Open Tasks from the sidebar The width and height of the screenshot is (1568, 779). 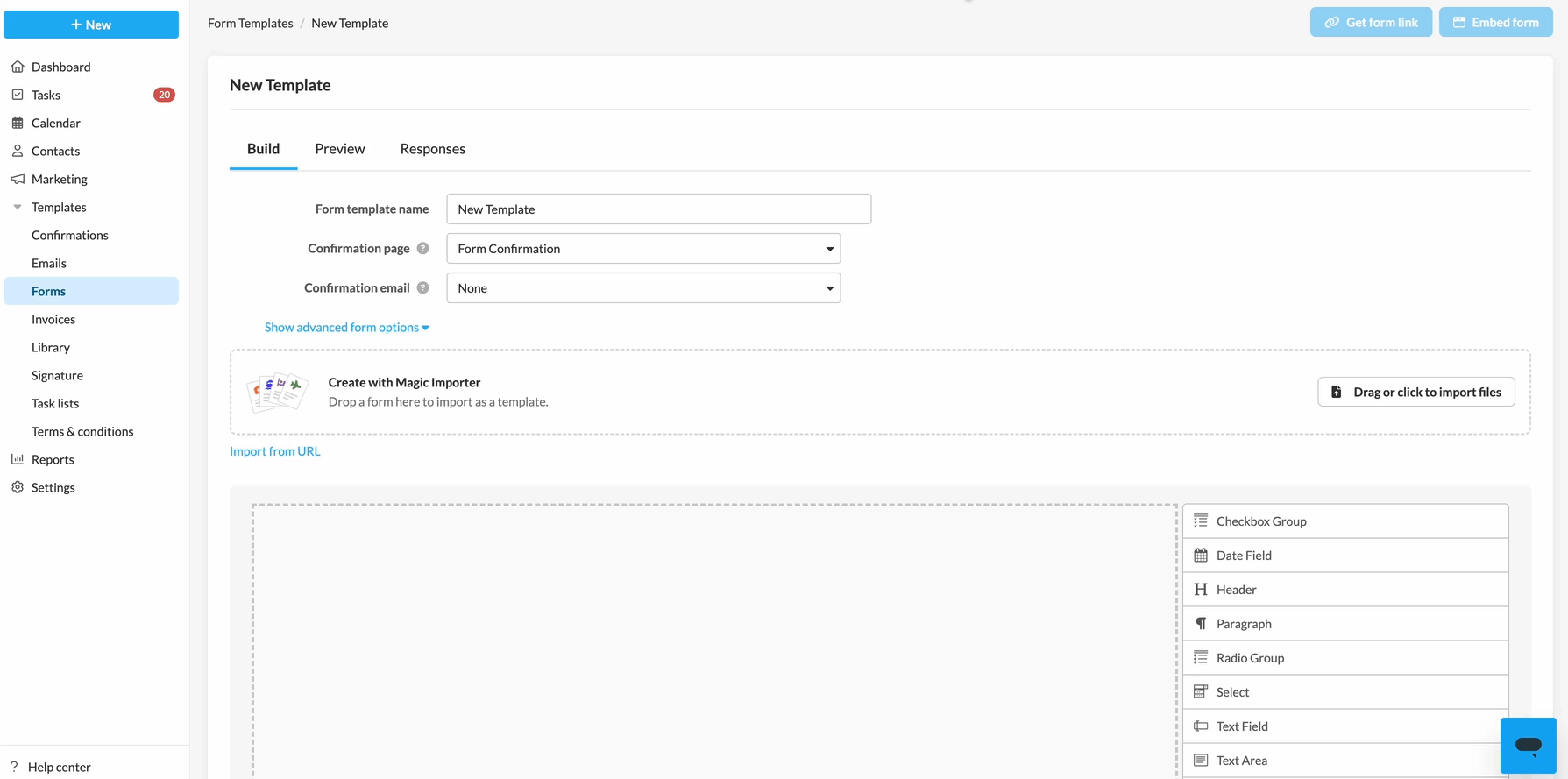(46, 95)
